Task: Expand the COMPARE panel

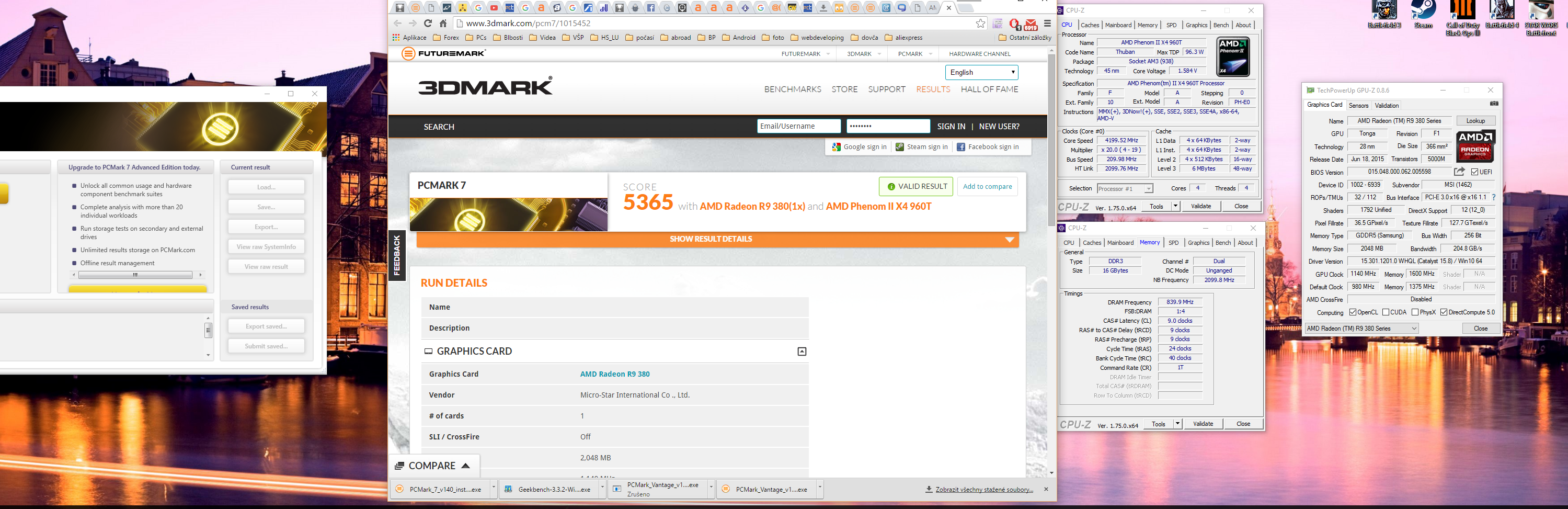Action: coord(433,466)
